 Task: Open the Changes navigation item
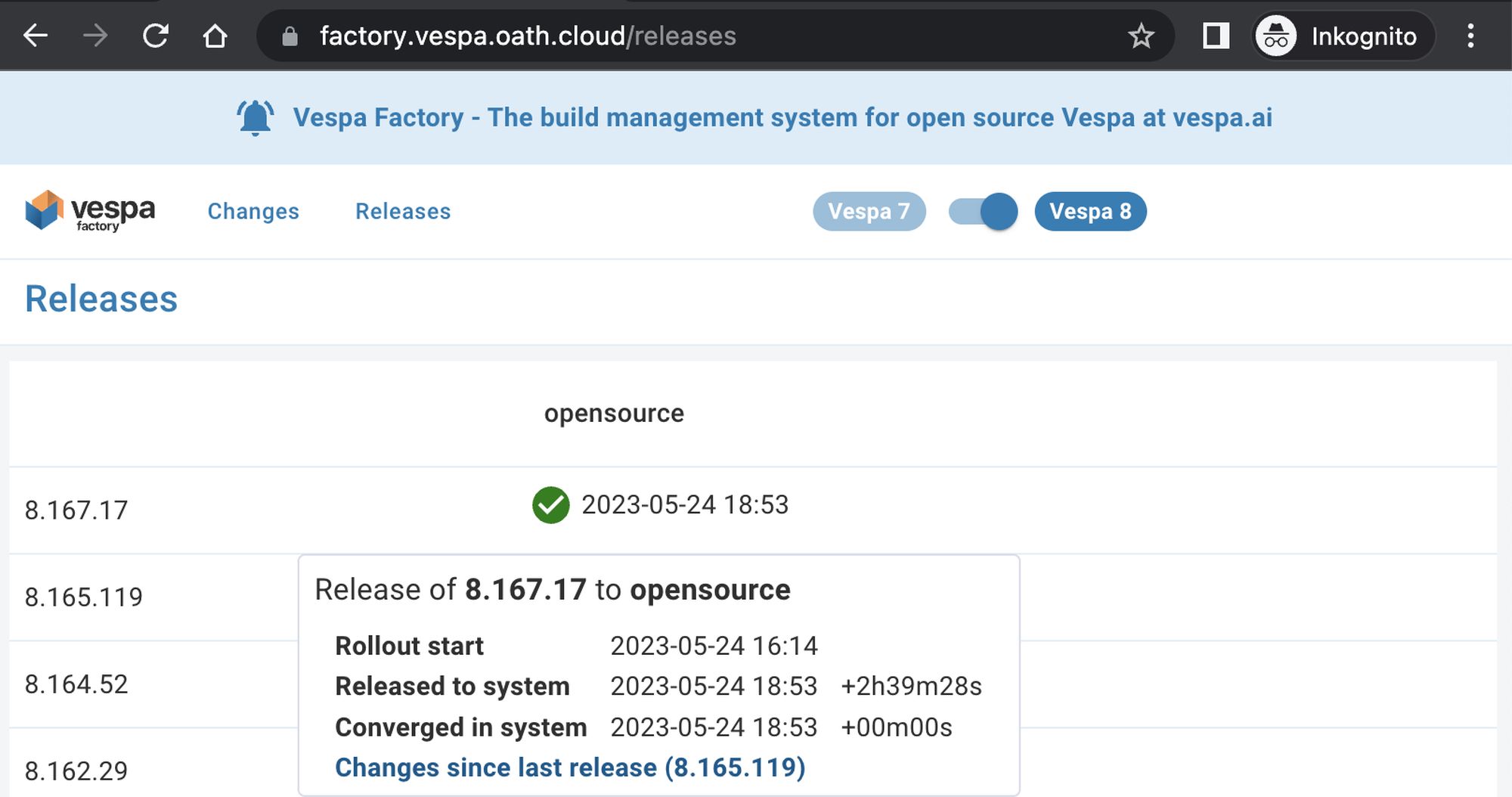pos(253,211)
